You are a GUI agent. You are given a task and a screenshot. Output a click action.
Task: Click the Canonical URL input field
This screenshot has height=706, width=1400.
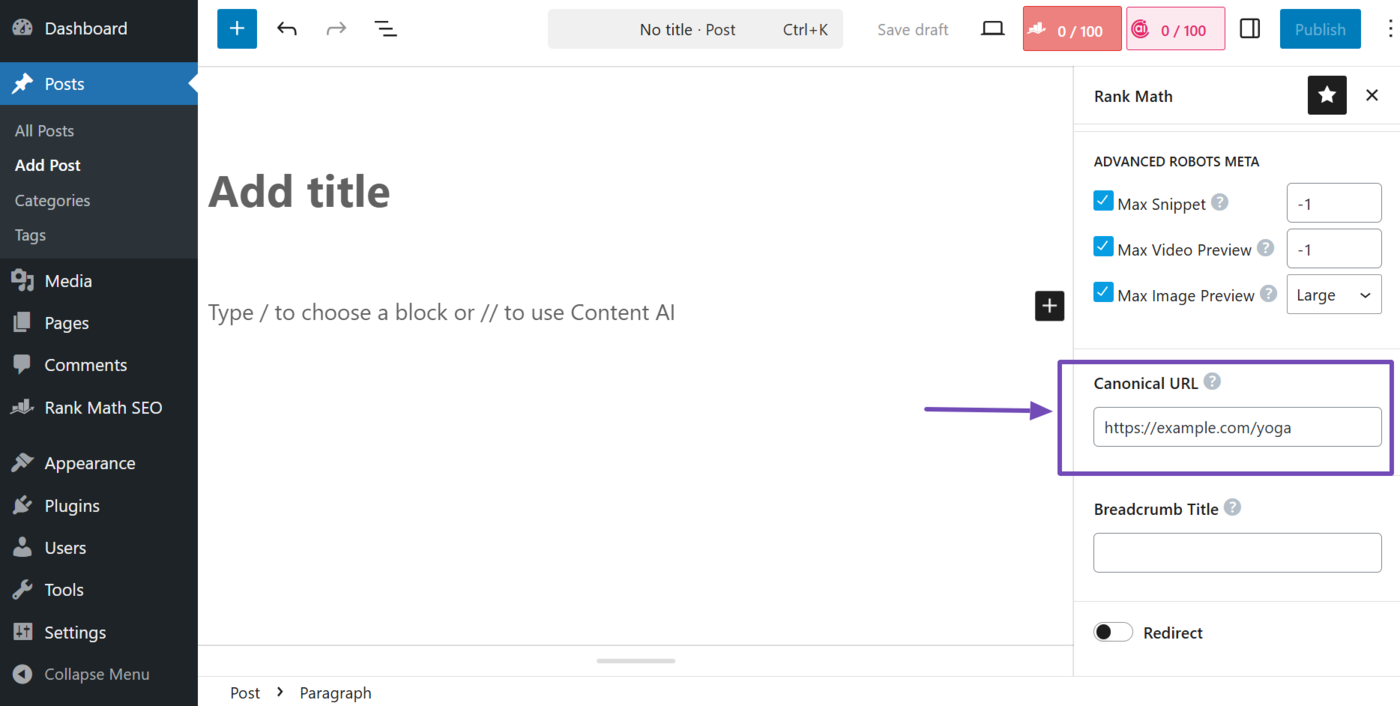[x=1237, y=427]
